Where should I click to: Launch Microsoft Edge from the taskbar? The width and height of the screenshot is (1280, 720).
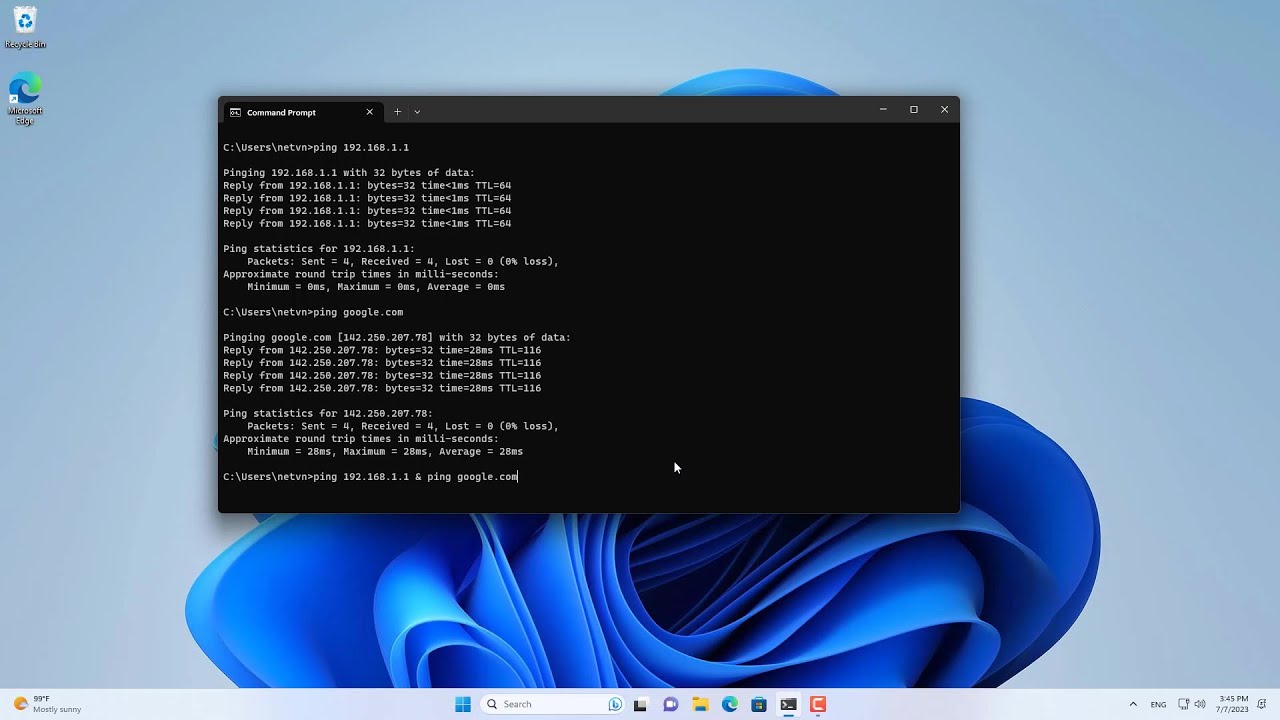(730, 704)
